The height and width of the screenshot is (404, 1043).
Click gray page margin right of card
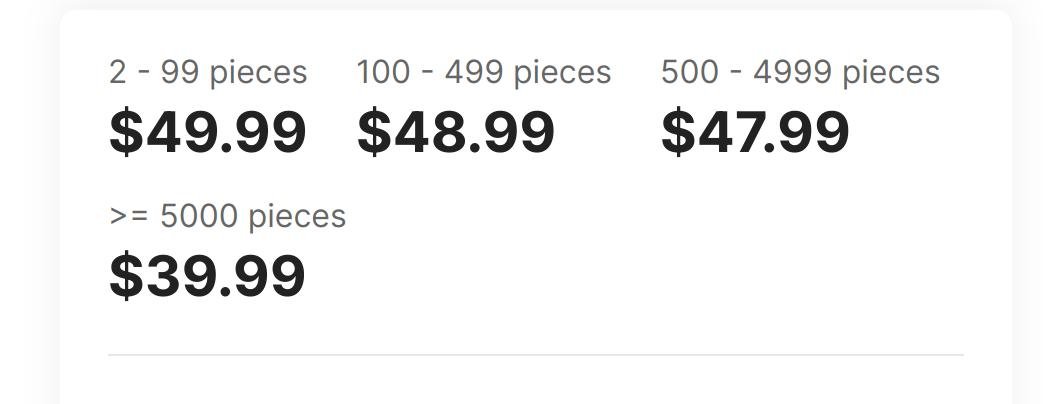[1028, 200]
